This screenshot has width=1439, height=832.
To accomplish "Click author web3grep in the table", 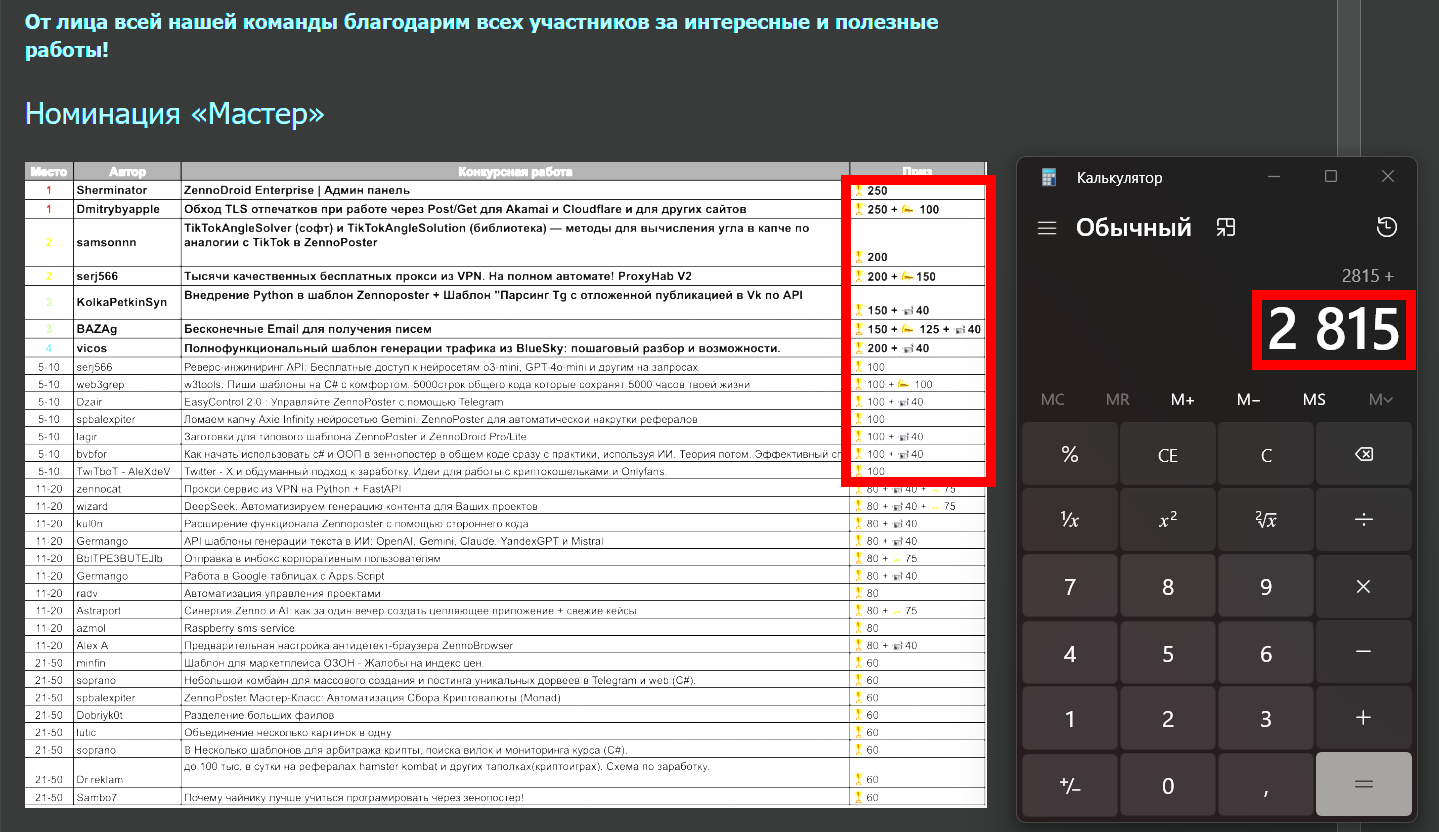I will (100, 385).
